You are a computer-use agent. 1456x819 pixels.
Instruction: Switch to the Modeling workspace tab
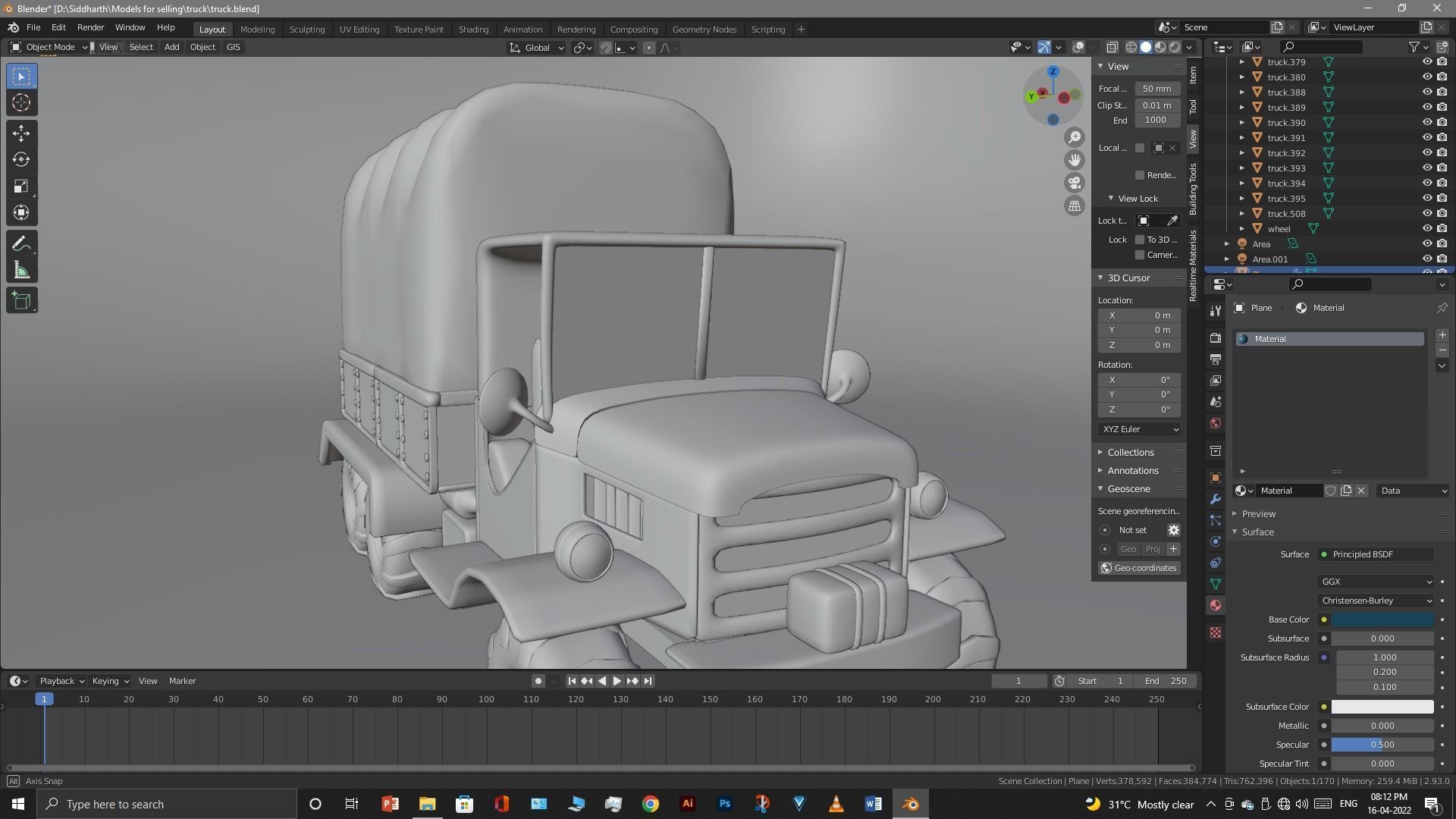point(257,30)
